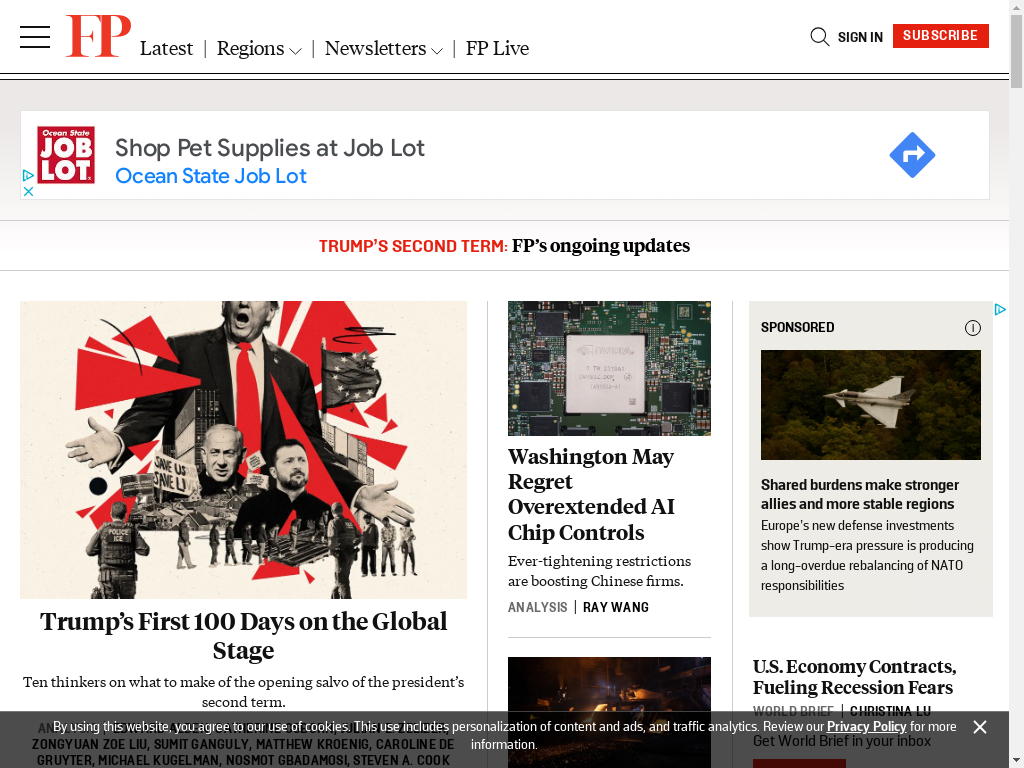1024x768 pixels.
Task: Click 'Ever-tightening restrictions' summary text
Action: (600, 571)
